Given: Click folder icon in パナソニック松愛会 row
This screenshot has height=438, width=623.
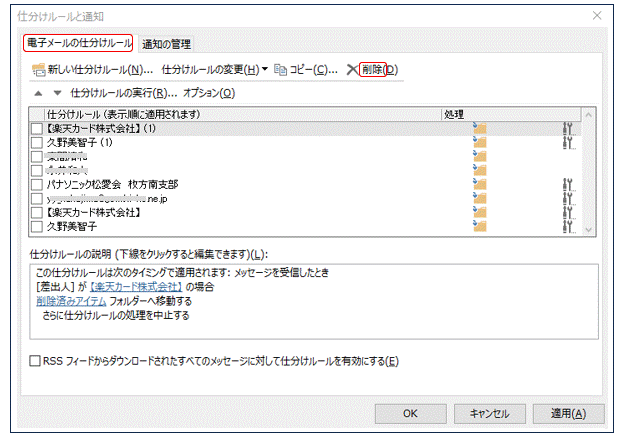Looking at the screenshot, I should pyautogui.click(x=479, y=185).
